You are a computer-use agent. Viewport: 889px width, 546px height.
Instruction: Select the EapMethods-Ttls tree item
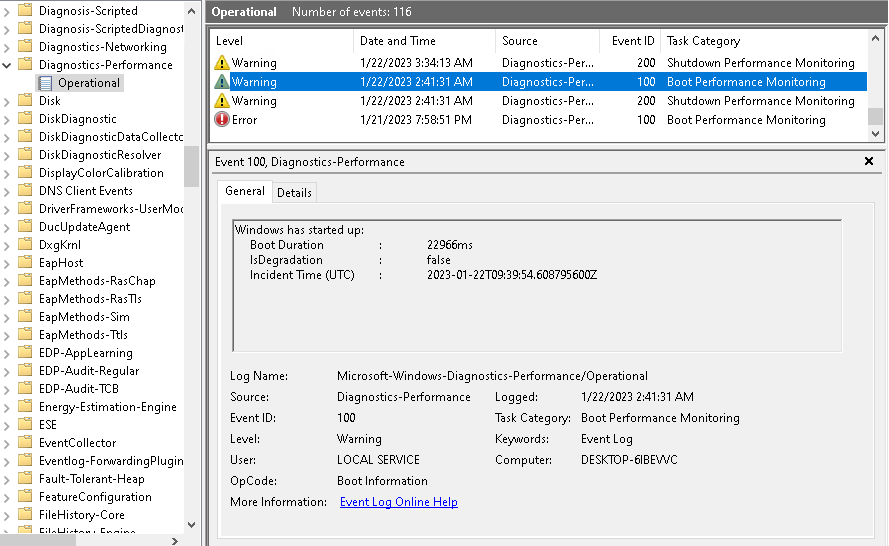83,335
